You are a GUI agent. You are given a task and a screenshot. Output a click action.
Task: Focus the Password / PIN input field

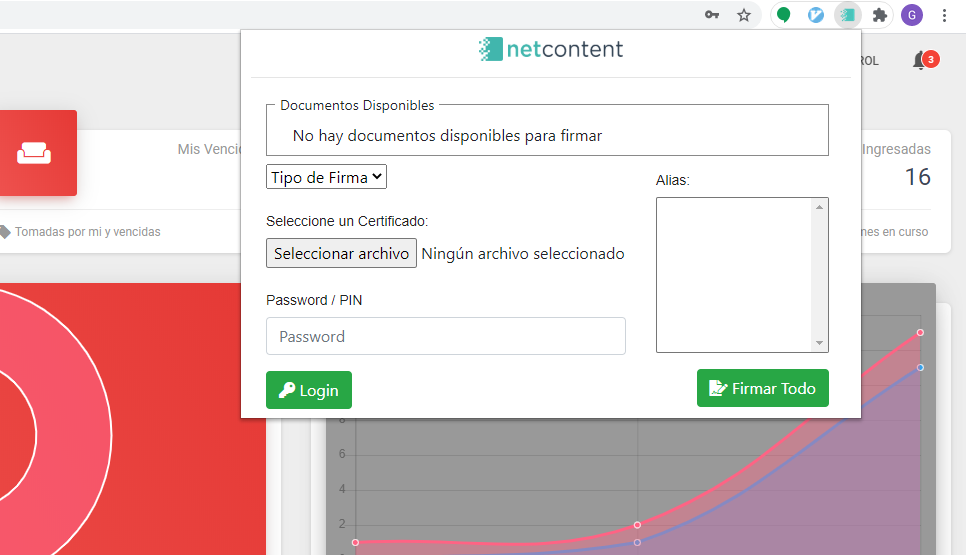[x=446, y=336]
